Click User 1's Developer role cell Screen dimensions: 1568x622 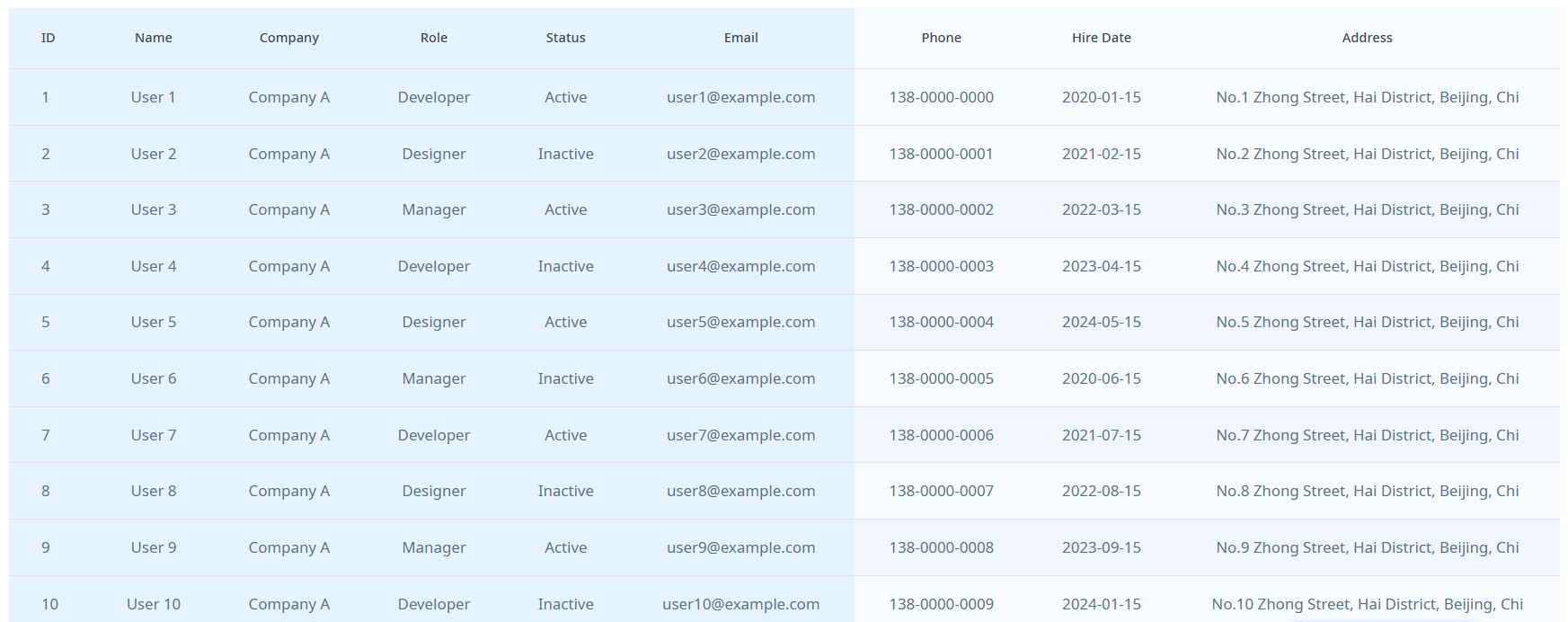tap(434, 97)
